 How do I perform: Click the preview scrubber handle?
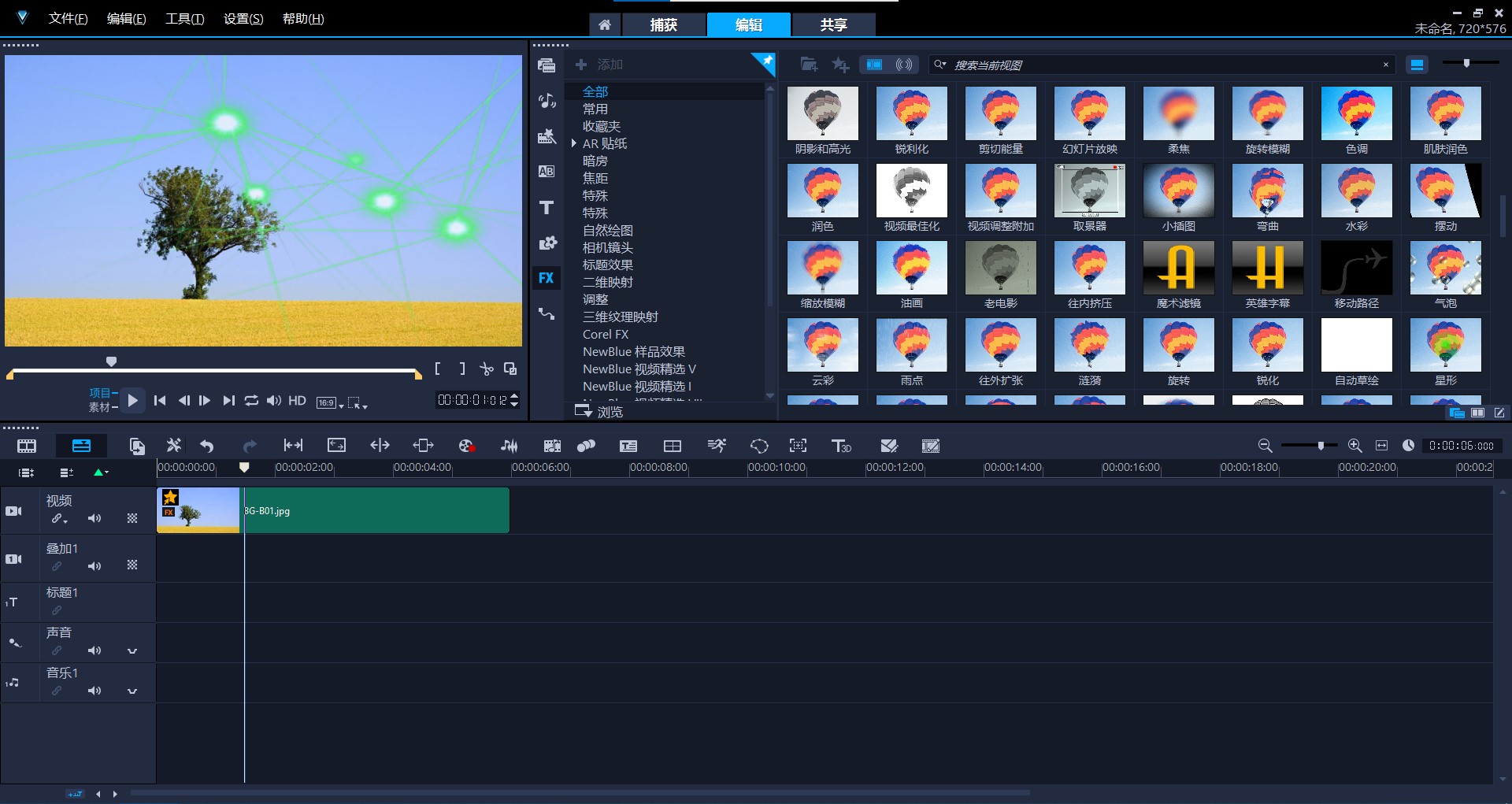pyautogui.click(x=111, y=361)
